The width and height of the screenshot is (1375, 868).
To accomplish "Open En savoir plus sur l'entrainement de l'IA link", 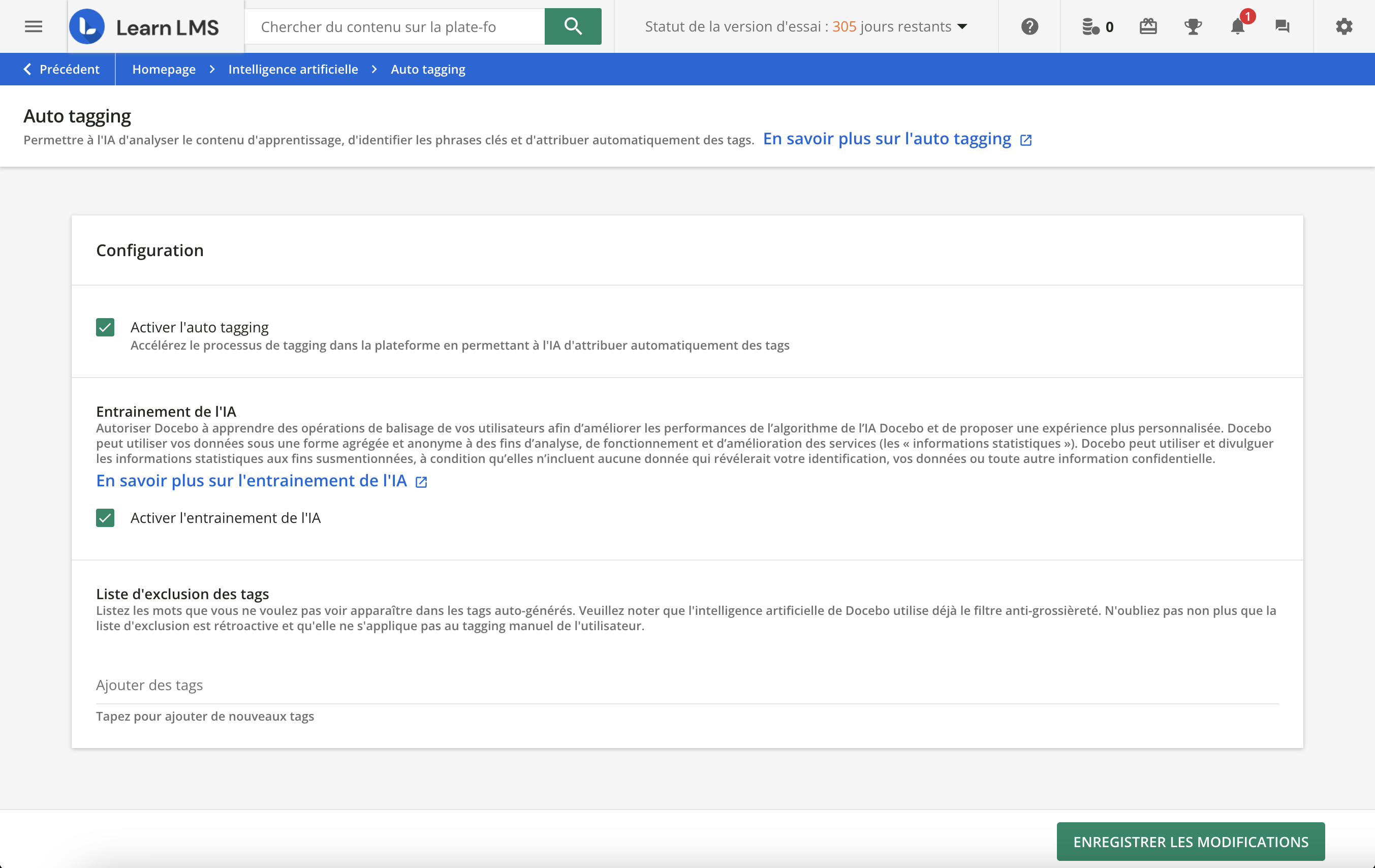I will click(x=252, y=481).
